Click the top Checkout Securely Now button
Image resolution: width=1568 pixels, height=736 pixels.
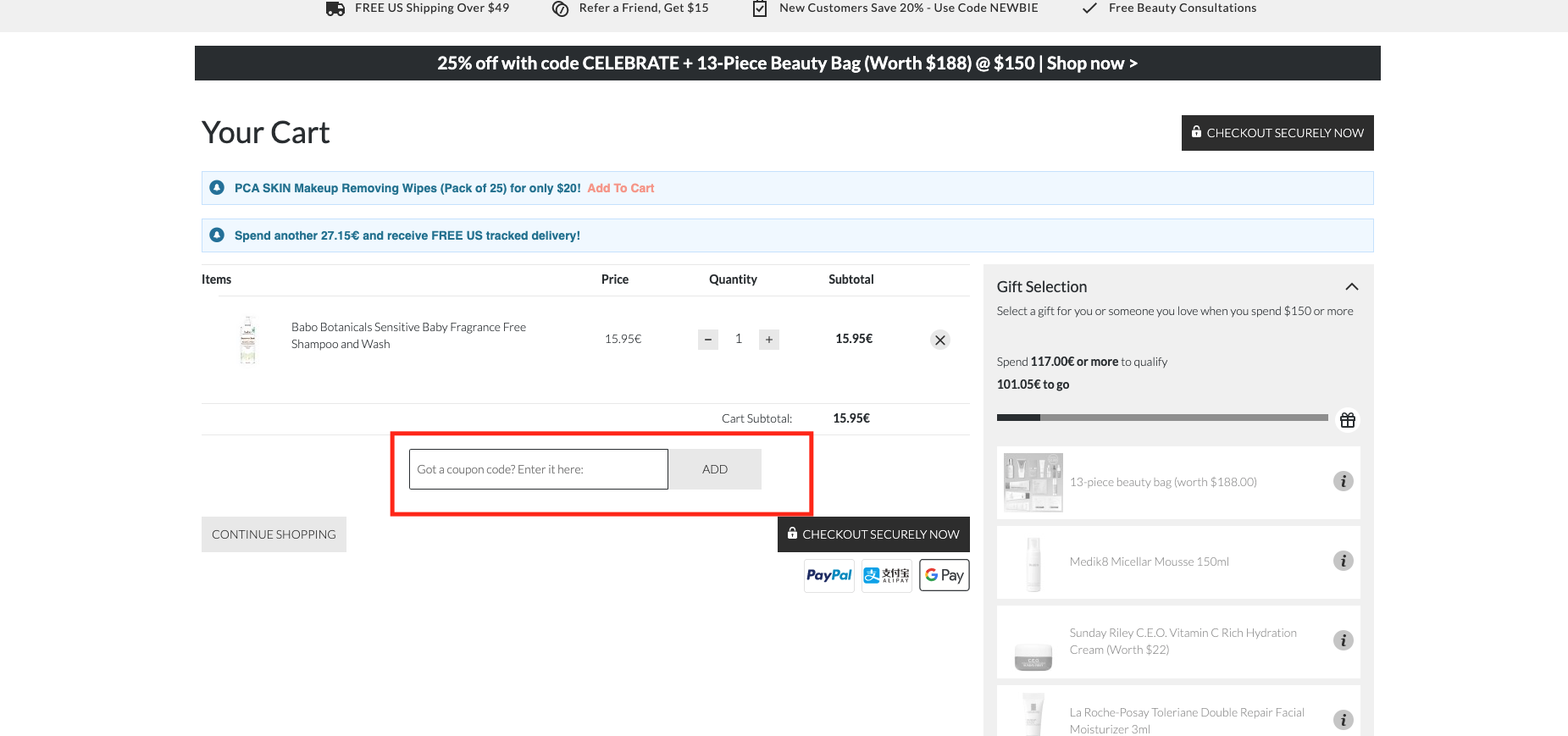(1277, 133)
